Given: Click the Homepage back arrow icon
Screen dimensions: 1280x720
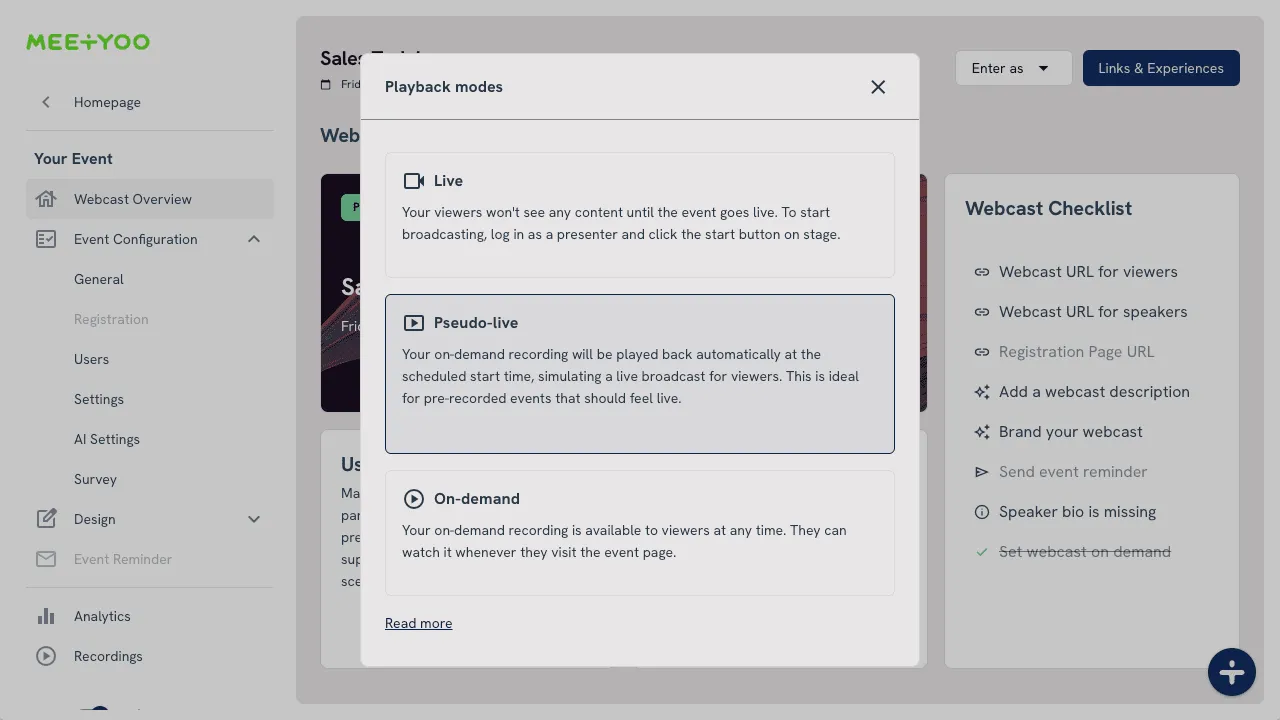Looking at the screenshot, I should (46, 102).
